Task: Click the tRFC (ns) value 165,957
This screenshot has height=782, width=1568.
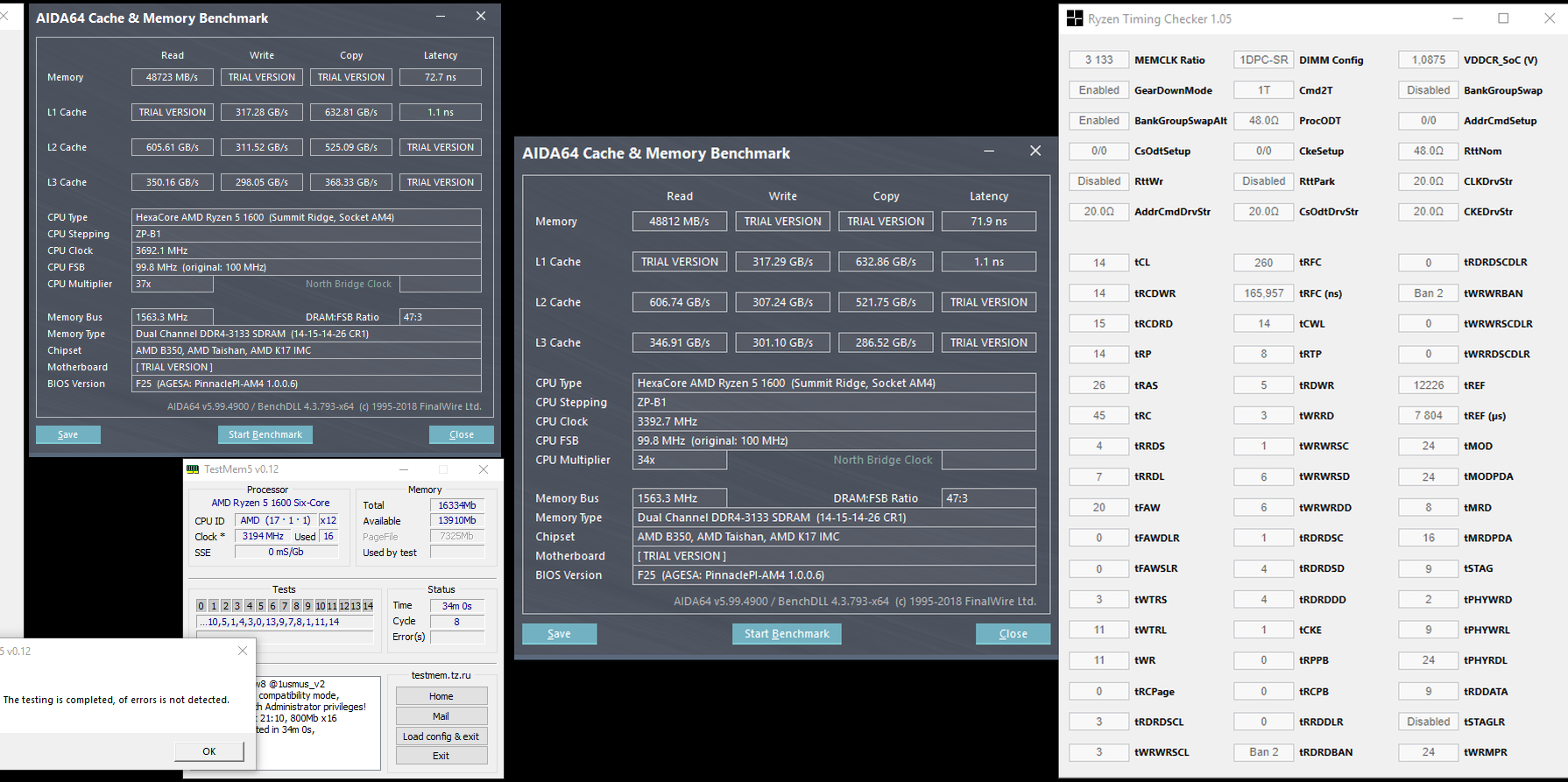Action: [1263, 293]
